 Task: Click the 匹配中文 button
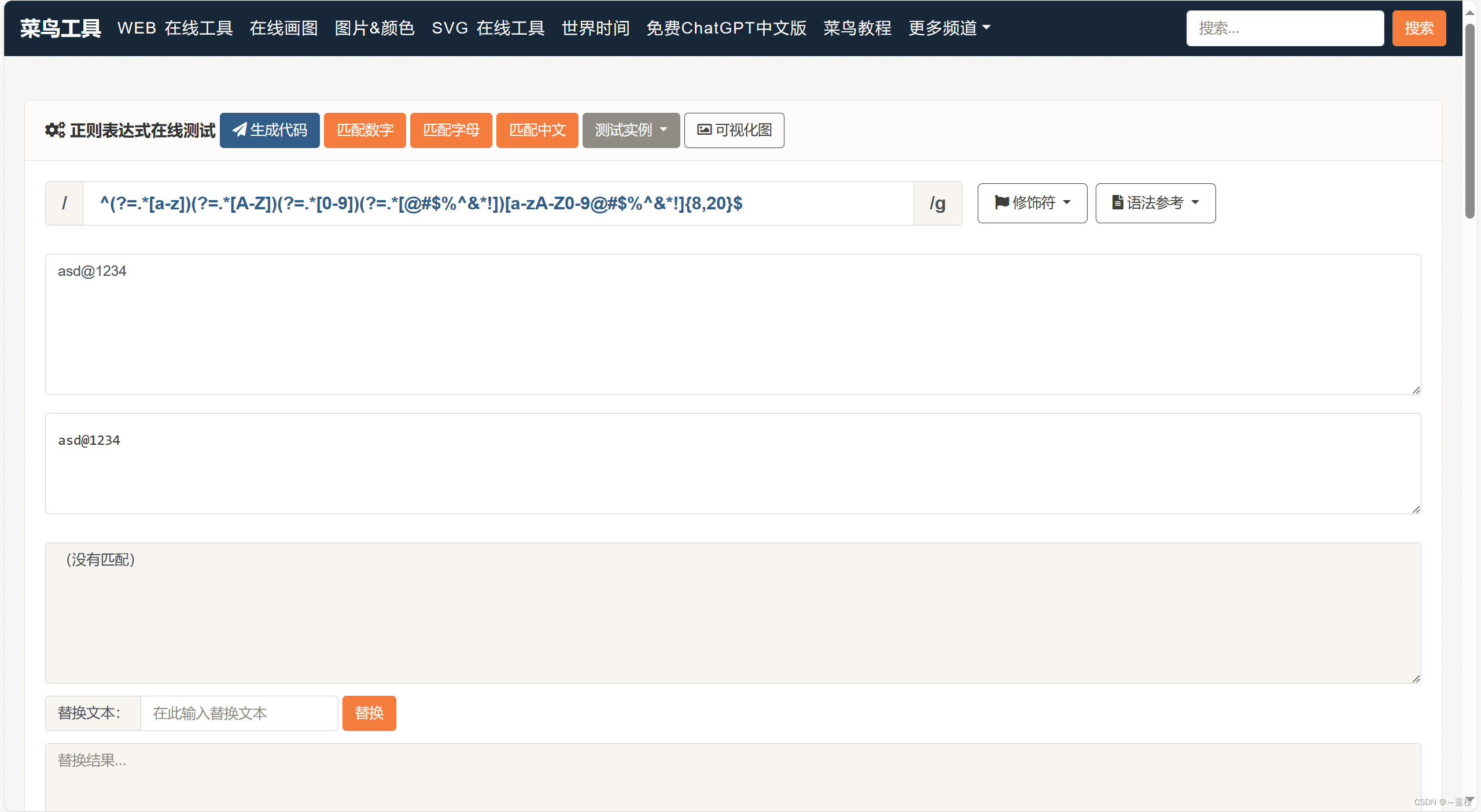[x=537, y=130]
